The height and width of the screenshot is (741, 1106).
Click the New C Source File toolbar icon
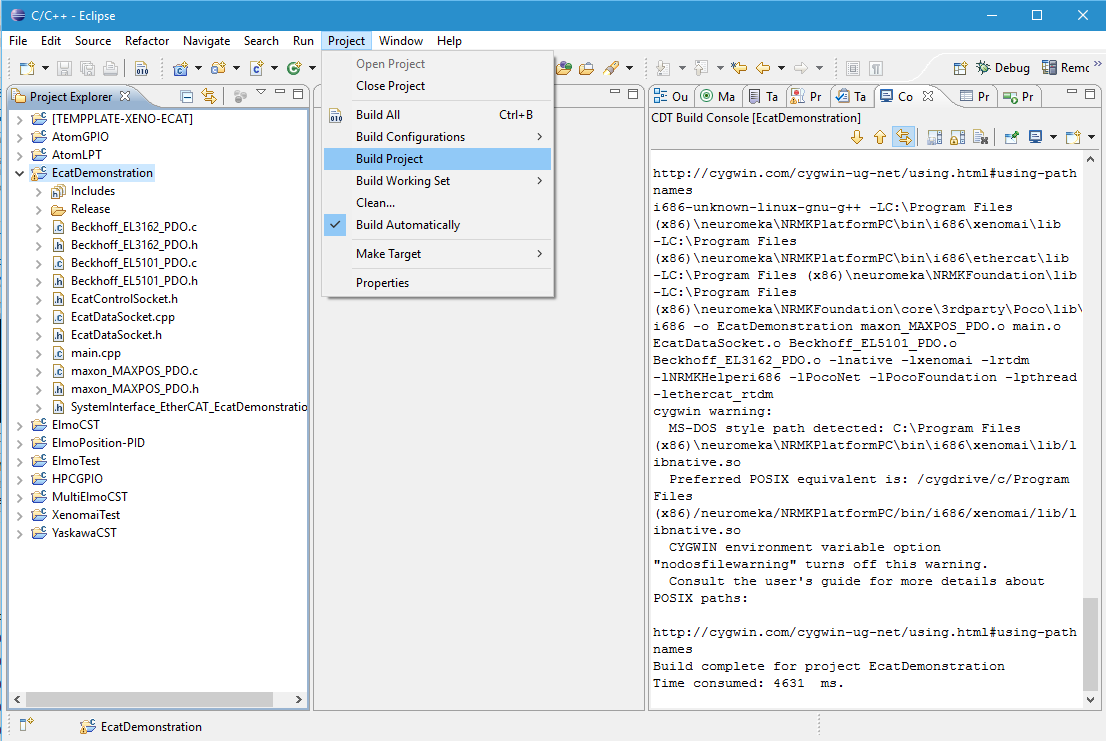[x=257, y=68]
